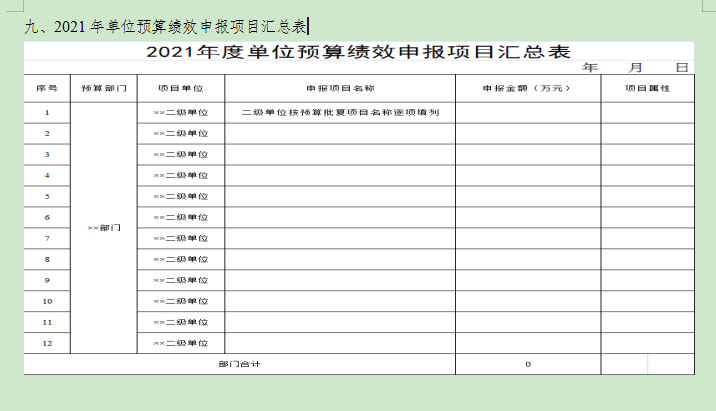Click the merged ××部门 cell
Viewport: 716px width, 411px height.
tap(103, 227)
